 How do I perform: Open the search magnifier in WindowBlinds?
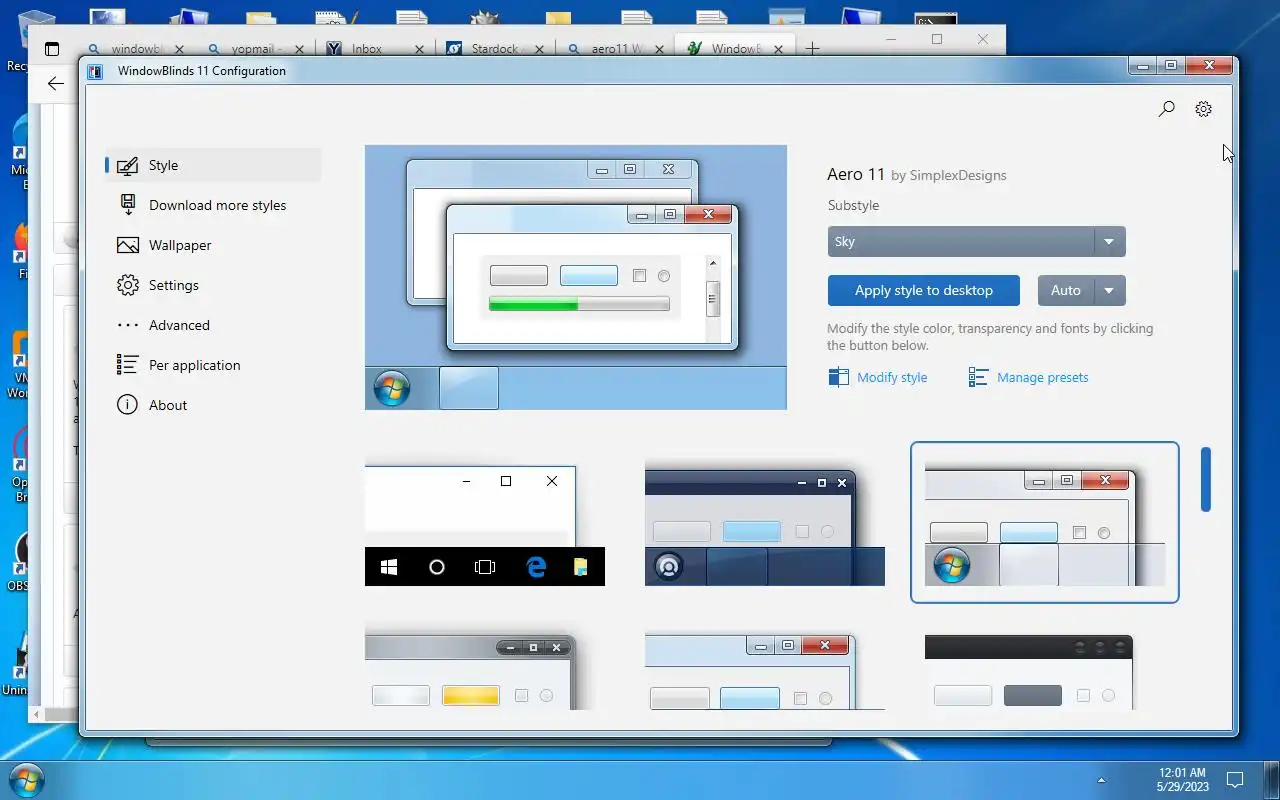point(1166,109)
